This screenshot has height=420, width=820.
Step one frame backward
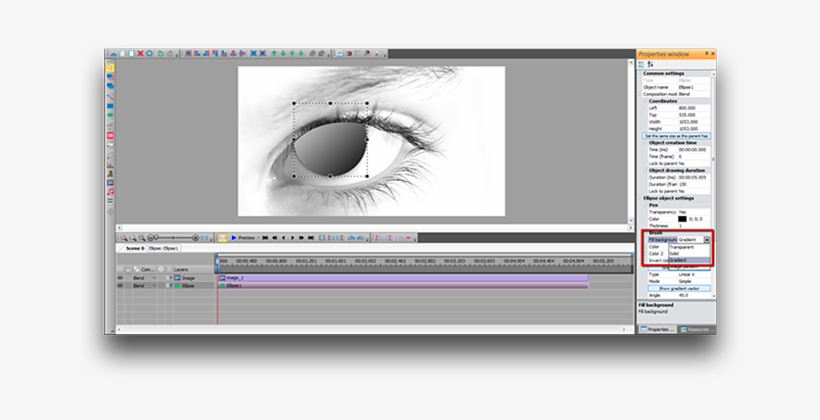pos(283,238)
